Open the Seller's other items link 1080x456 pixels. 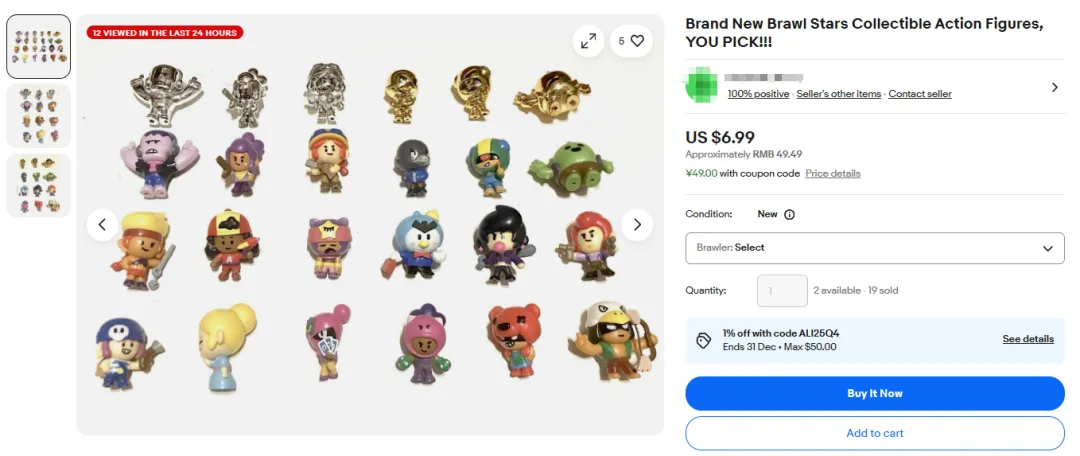point(838,94)
